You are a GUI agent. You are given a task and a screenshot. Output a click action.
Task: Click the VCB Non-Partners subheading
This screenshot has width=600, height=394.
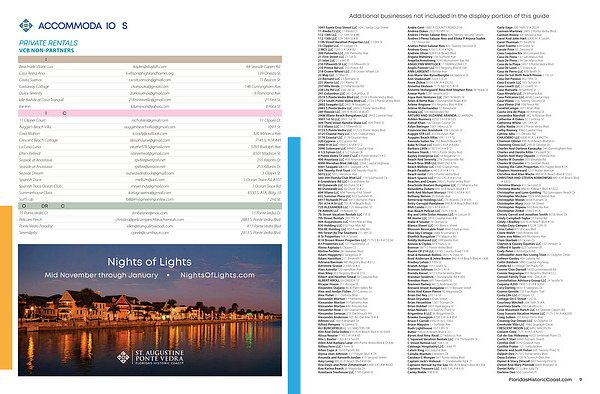coord(46,50)
